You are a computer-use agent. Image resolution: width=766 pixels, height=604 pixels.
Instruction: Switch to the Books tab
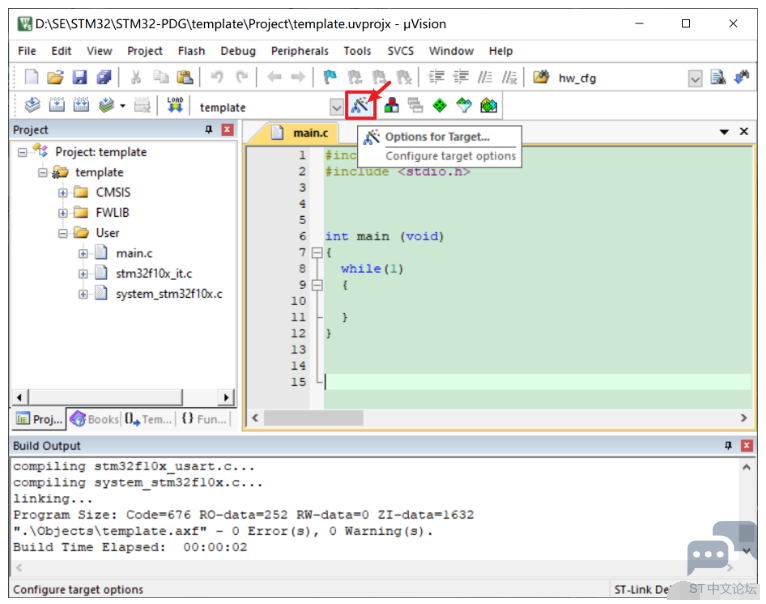point(95,419)
